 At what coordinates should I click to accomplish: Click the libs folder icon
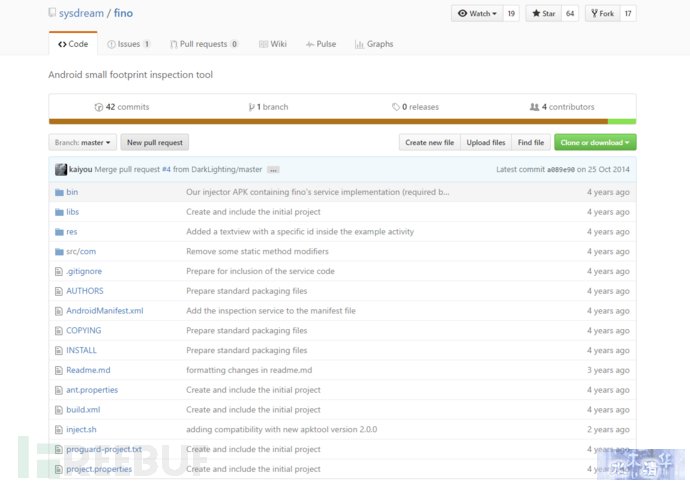click(59, 212)
